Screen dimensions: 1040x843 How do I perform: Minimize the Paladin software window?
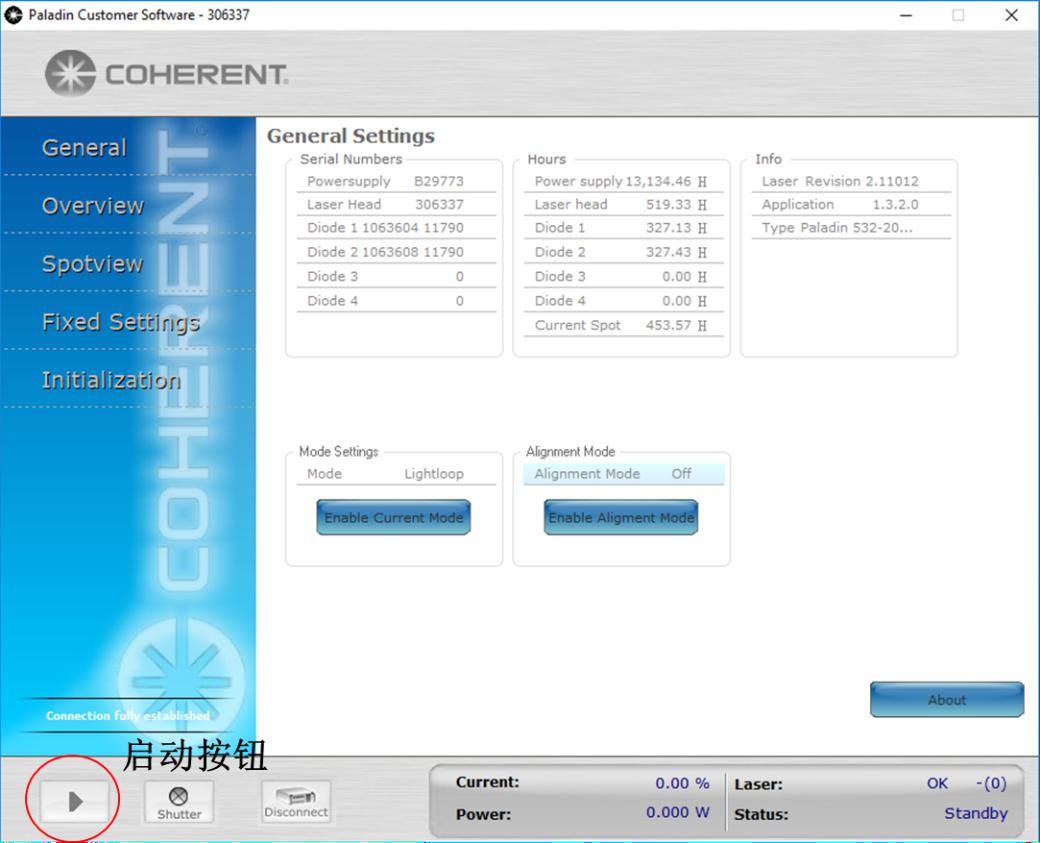click(x=906, y=15)
